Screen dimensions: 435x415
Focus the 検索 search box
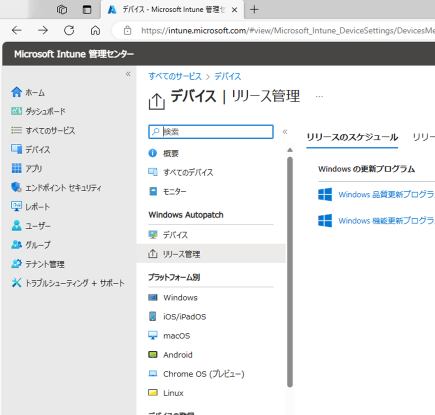pyautogui.click(x=211, y=132)
